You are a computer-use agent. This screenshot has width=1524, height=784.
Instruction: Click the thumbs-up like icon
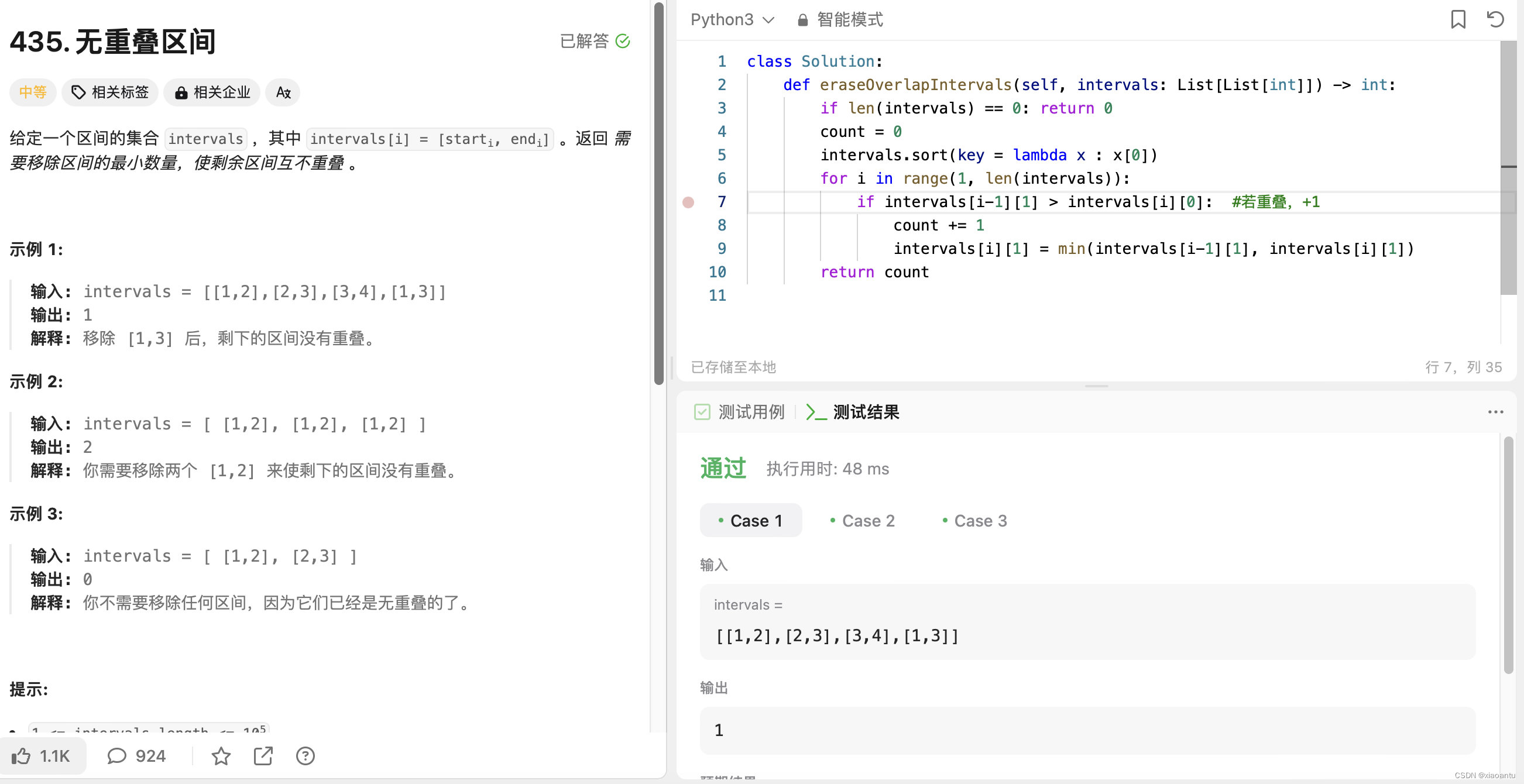[x=21, y=755]
